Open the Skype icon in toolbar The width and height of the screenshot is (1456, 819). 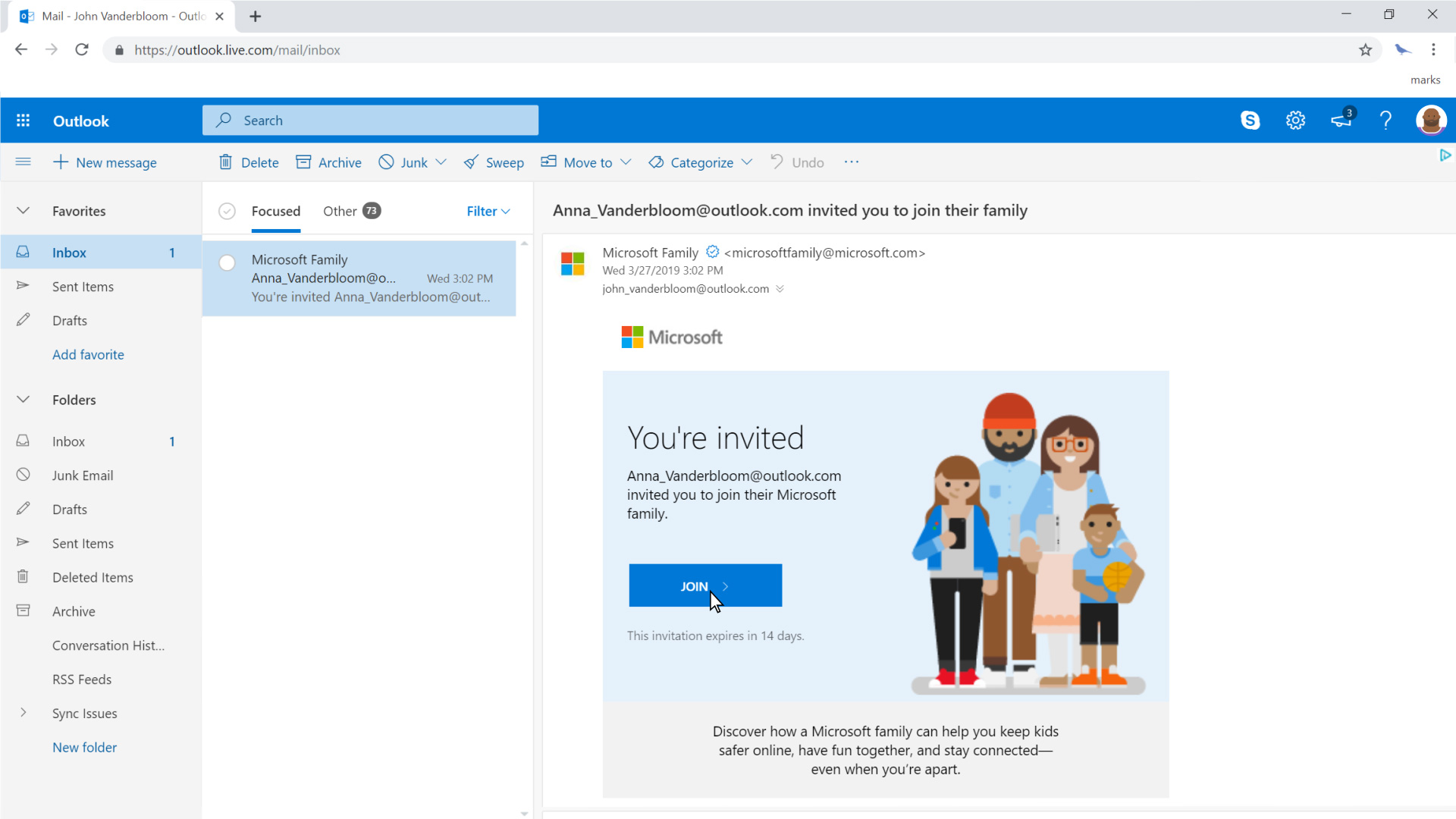tap(1250, 120)
